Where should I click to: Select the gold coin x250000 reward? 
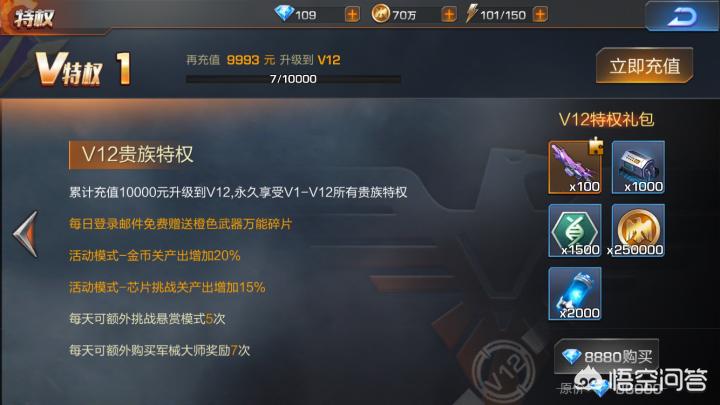(638, 231)
